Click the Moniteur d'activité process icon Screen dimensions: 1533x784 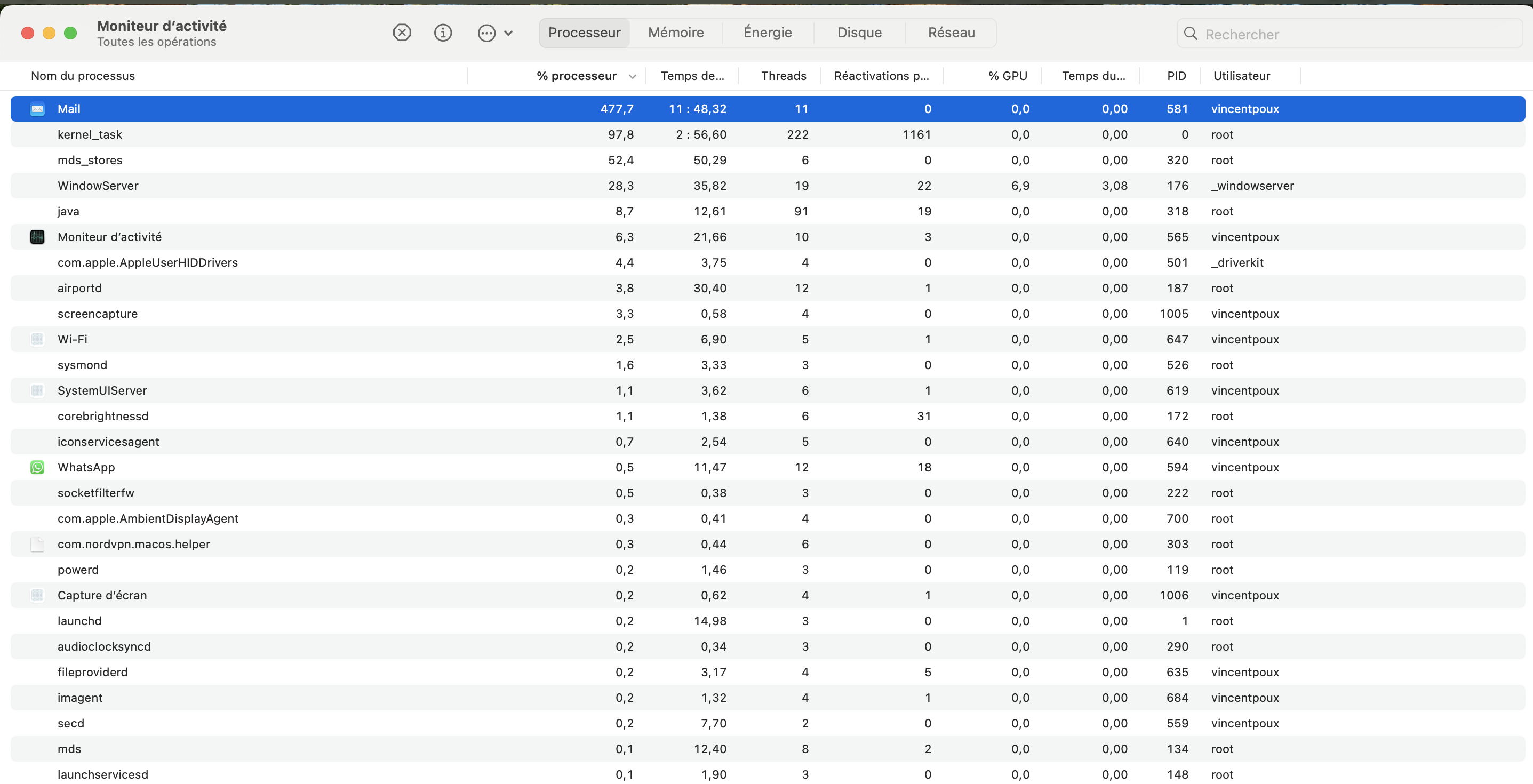pos(37,237)
